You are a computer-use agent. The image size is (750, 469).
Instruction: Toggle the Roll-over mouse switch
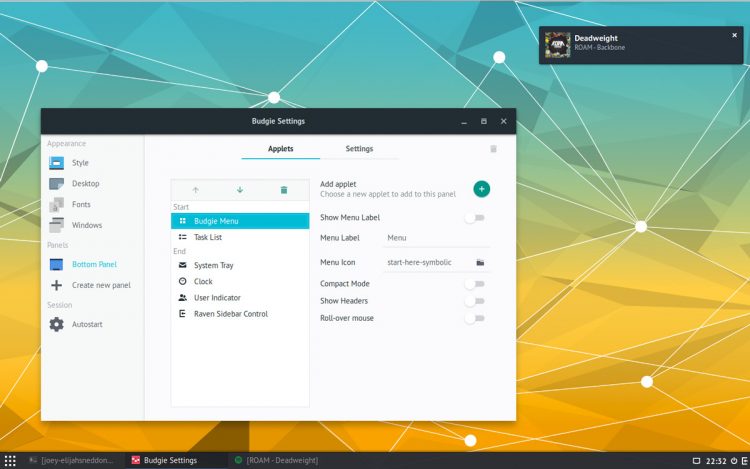(474, 318)
